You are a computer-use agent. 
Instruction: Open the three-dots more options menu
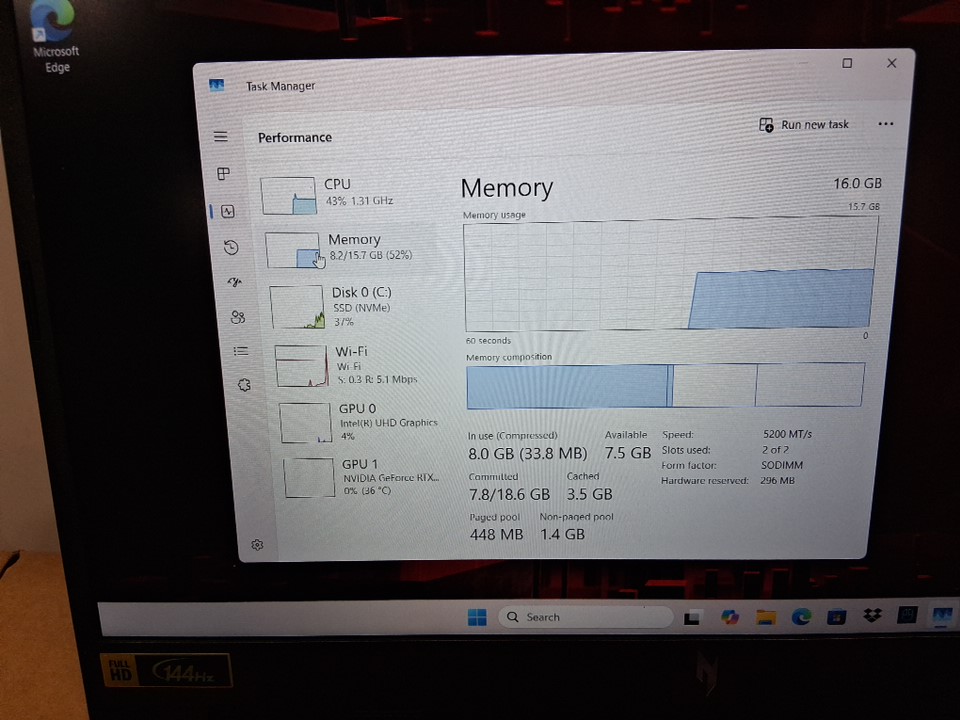pyautogui.click(x=885, y=124)
